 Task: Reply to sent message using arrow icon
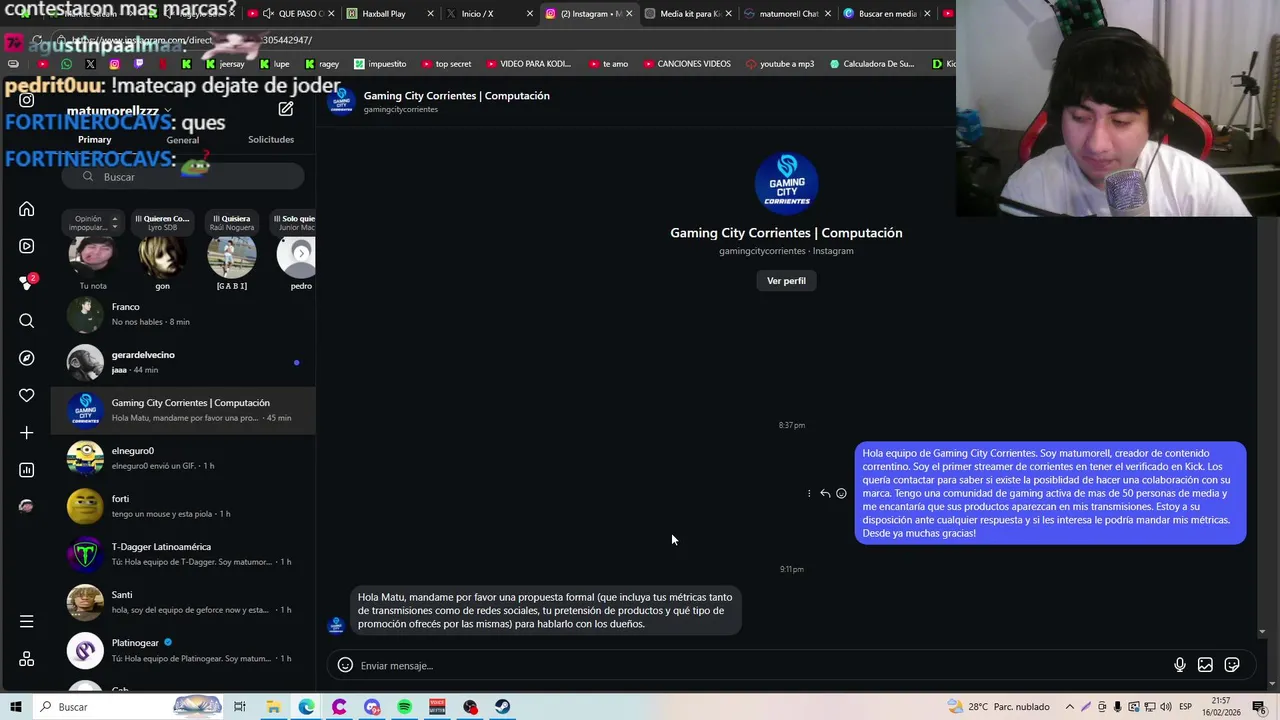coord(825,493)
